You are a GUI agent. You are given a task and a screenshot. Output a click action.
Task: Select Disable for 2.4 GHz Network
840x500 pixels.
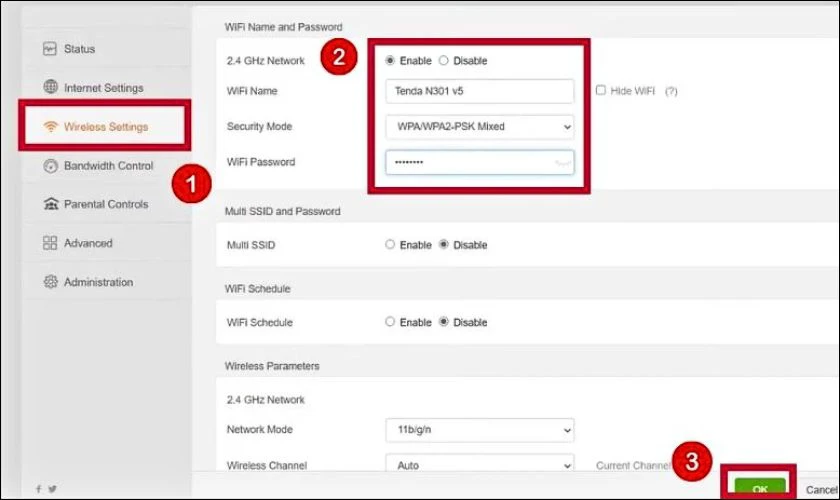point(444,61)
